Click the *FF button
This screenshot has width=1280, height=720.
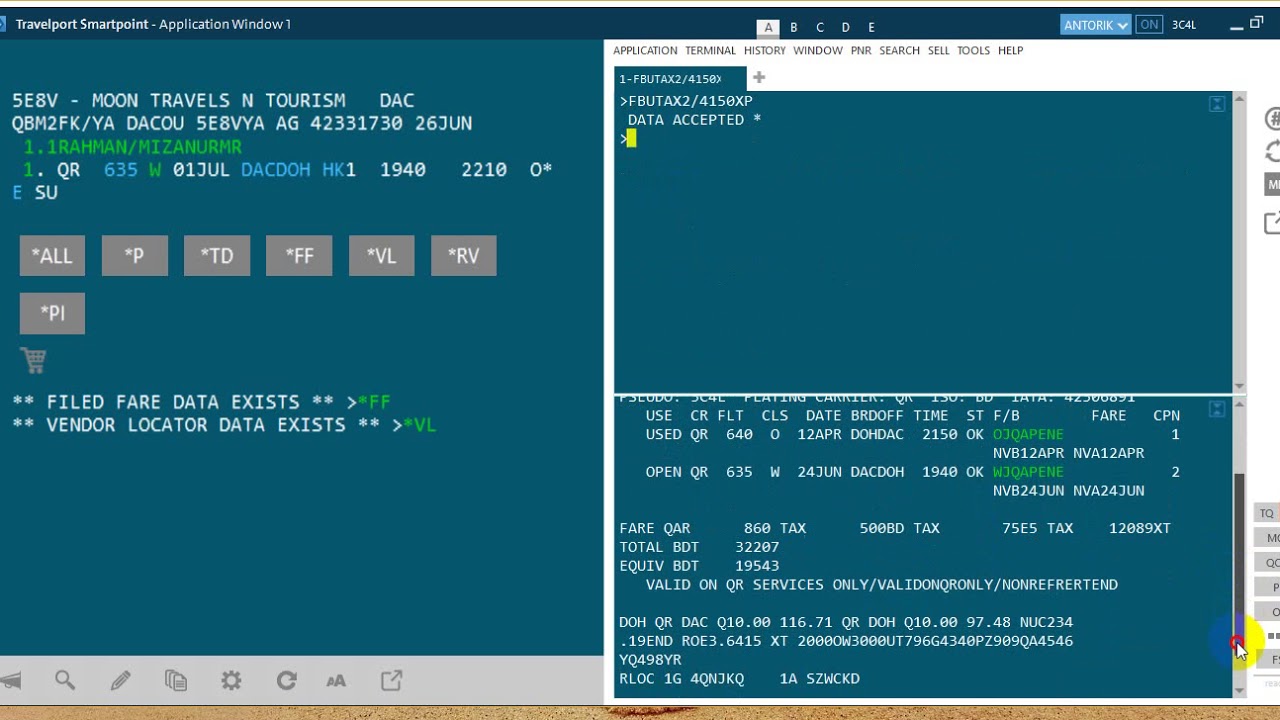coord(299,256)
